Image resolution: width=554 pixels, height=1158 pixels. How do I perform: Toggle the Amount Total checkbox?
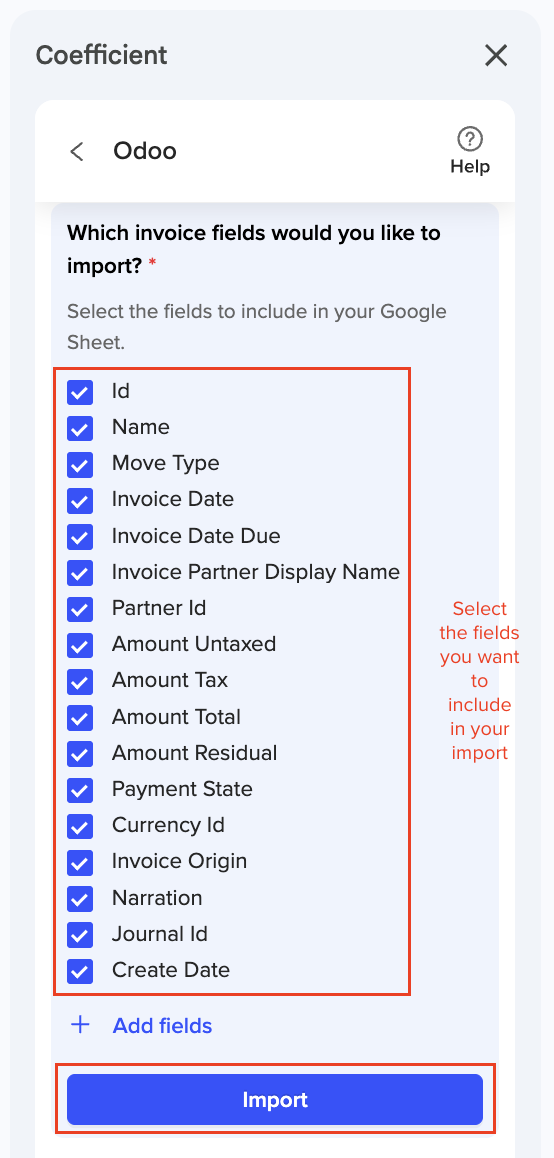tap(80, 717)
